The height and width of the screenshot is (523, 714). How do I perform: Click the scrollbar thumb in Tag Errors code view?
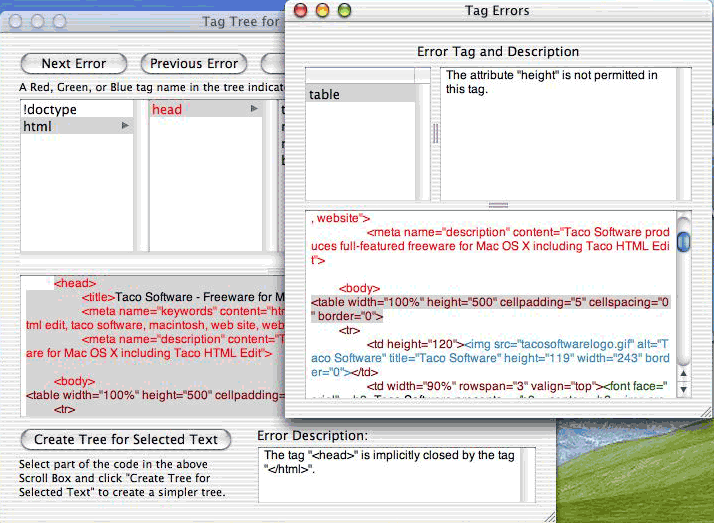pos(683,242)
